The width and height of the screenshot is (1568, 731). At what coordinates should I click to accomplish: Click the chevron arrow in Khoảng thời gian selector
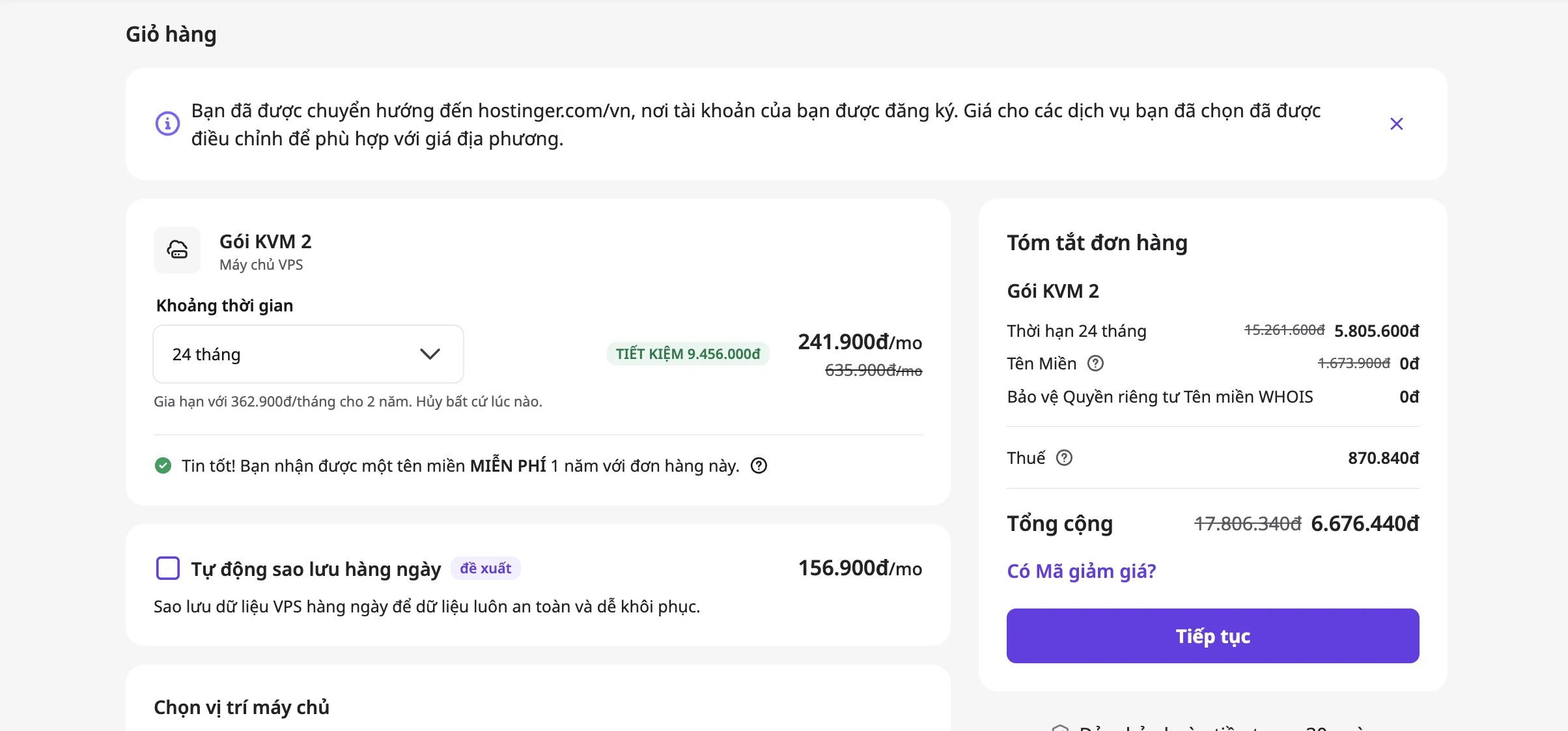(430, 354)
